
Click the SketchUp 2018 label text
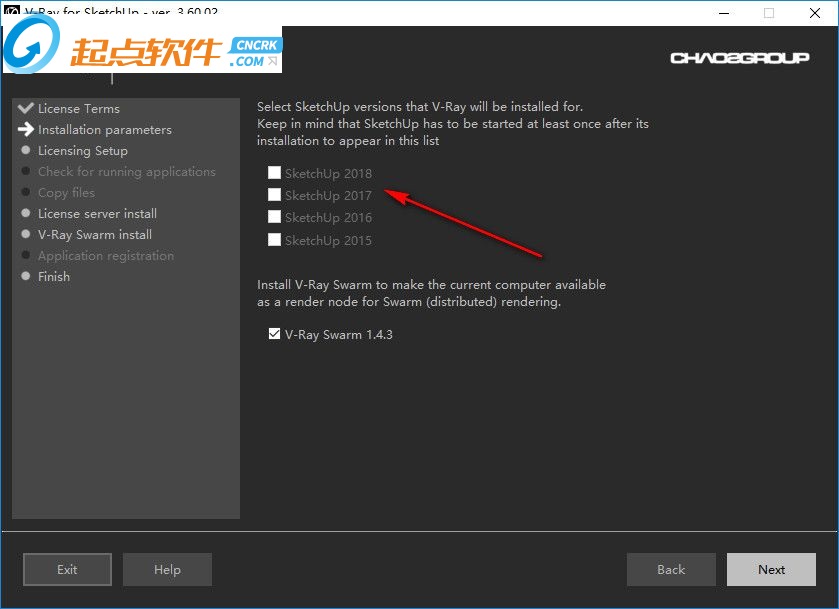(x=329, y=173)
